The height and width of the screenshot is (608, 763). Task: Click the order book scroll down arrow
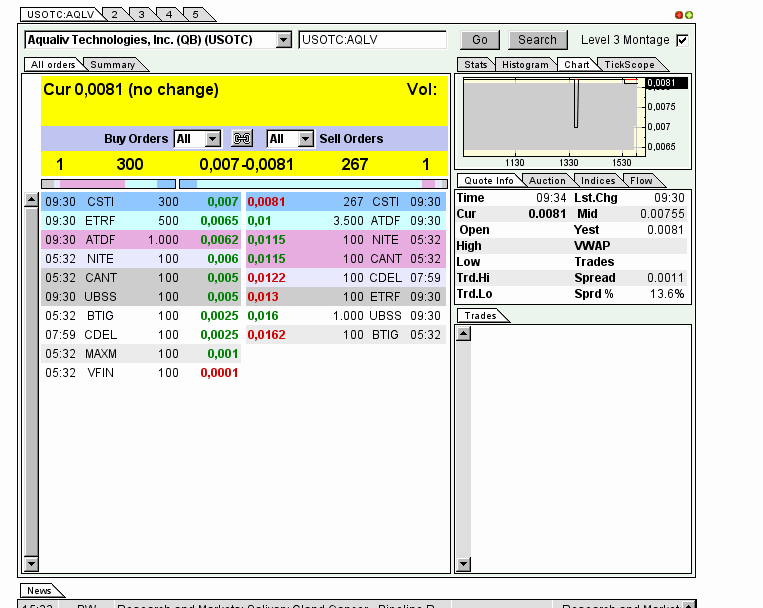(x=31, y=564)
